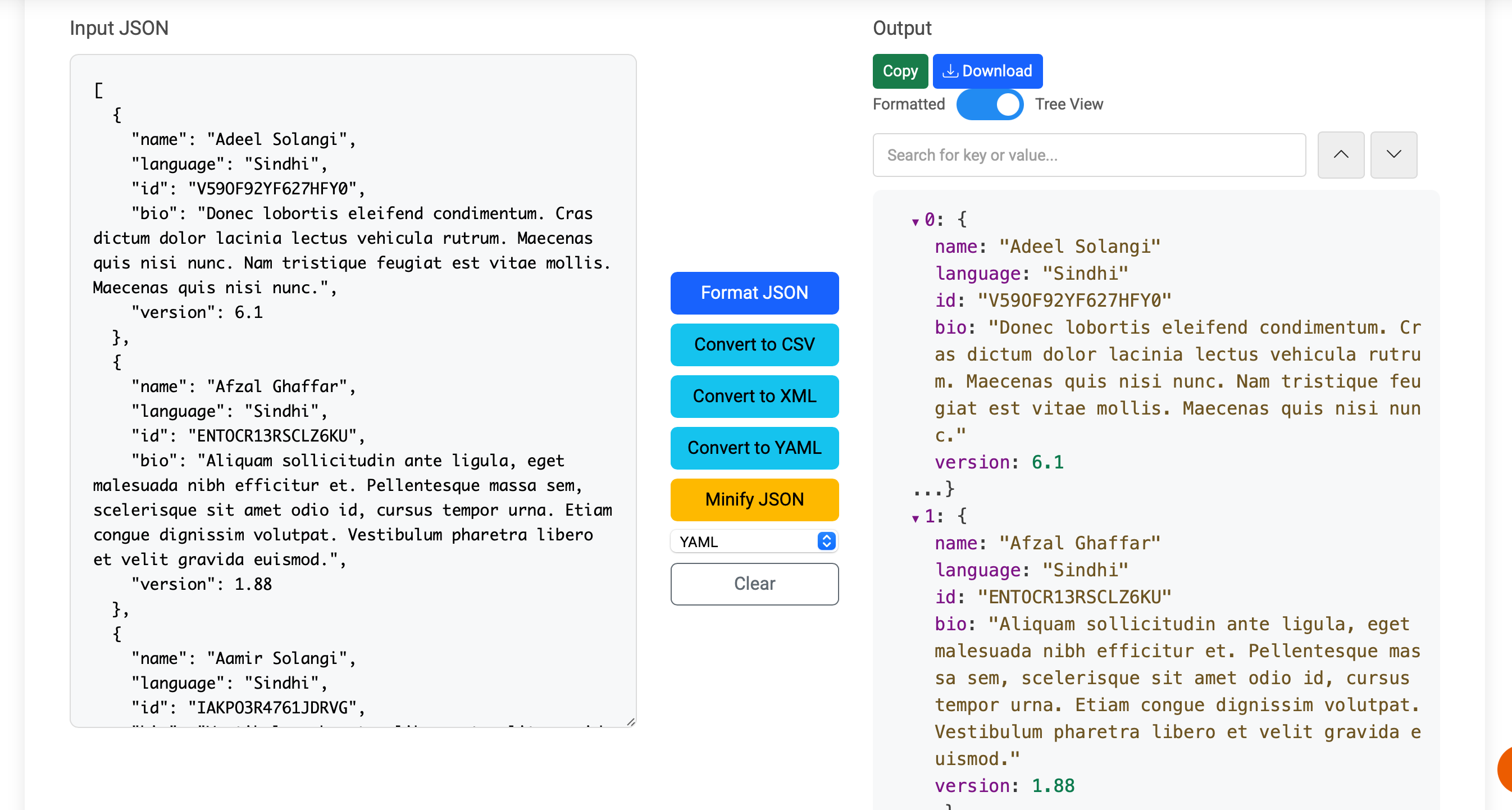The image size is (1512, 810).
Task: Go to next search match
Action: [1393, 155]
